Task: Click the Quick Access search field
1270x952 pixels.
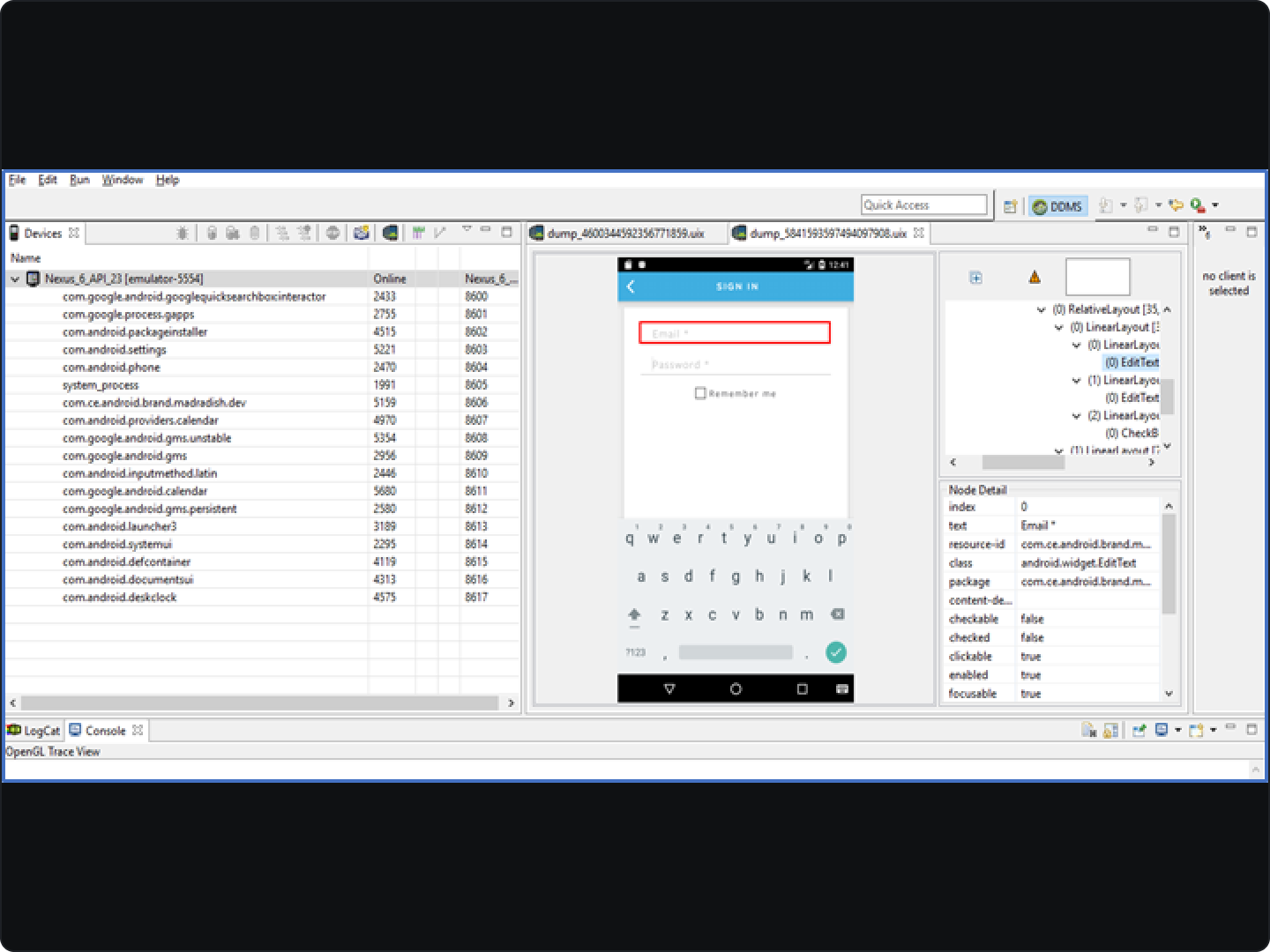Action: (923, 205)
